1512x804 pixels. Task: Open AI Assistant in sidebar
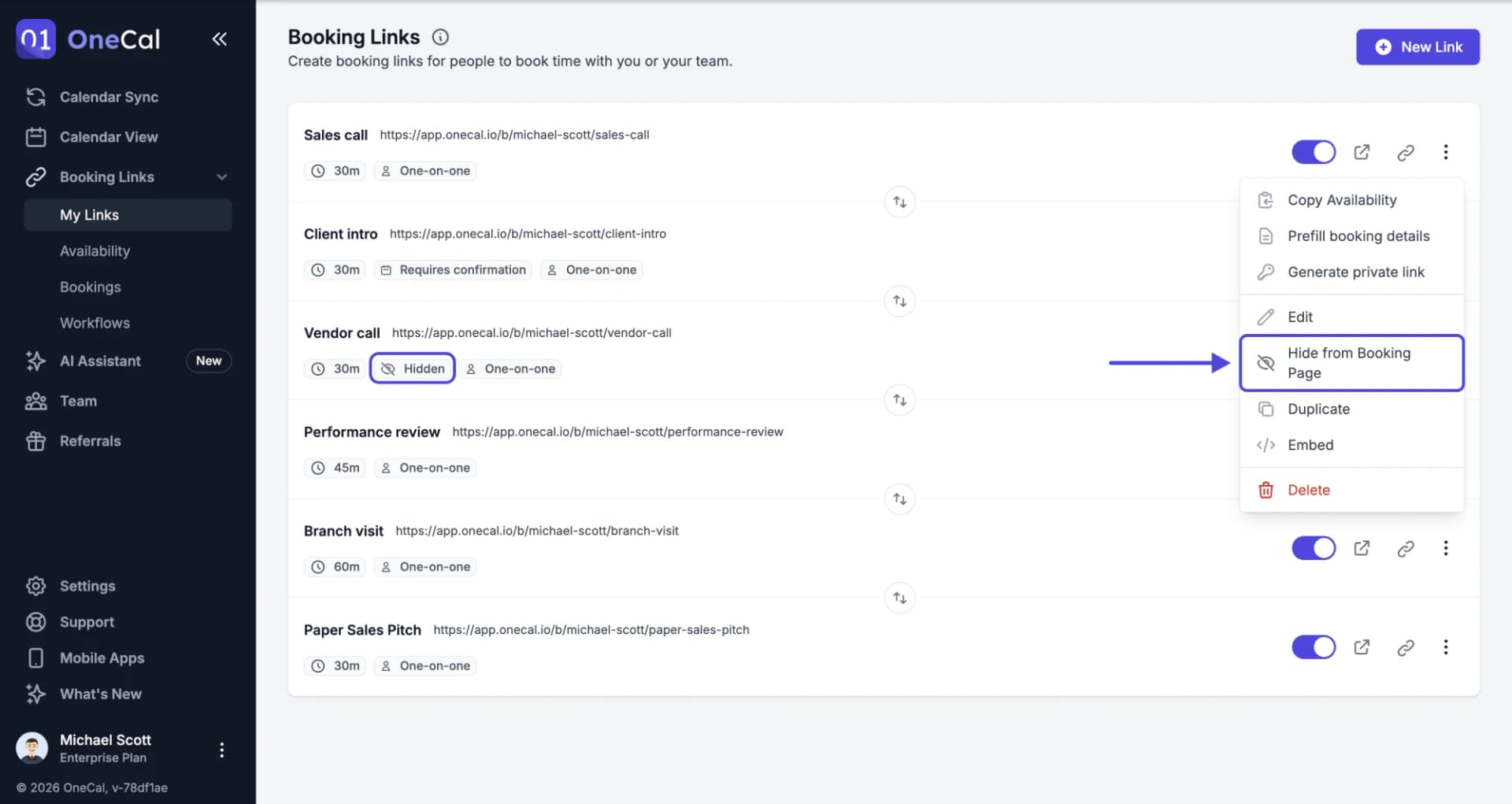point(100,361)
